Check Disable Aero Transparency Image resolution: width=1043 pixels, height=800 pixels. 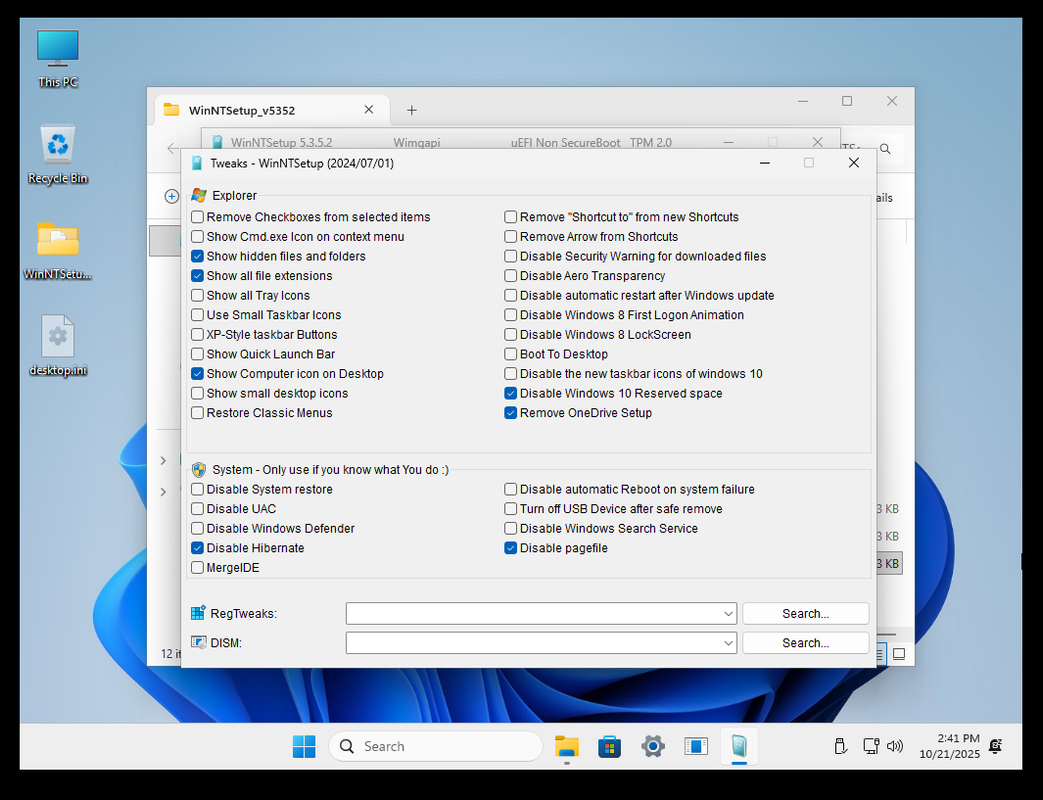click(x=511, y=276)
